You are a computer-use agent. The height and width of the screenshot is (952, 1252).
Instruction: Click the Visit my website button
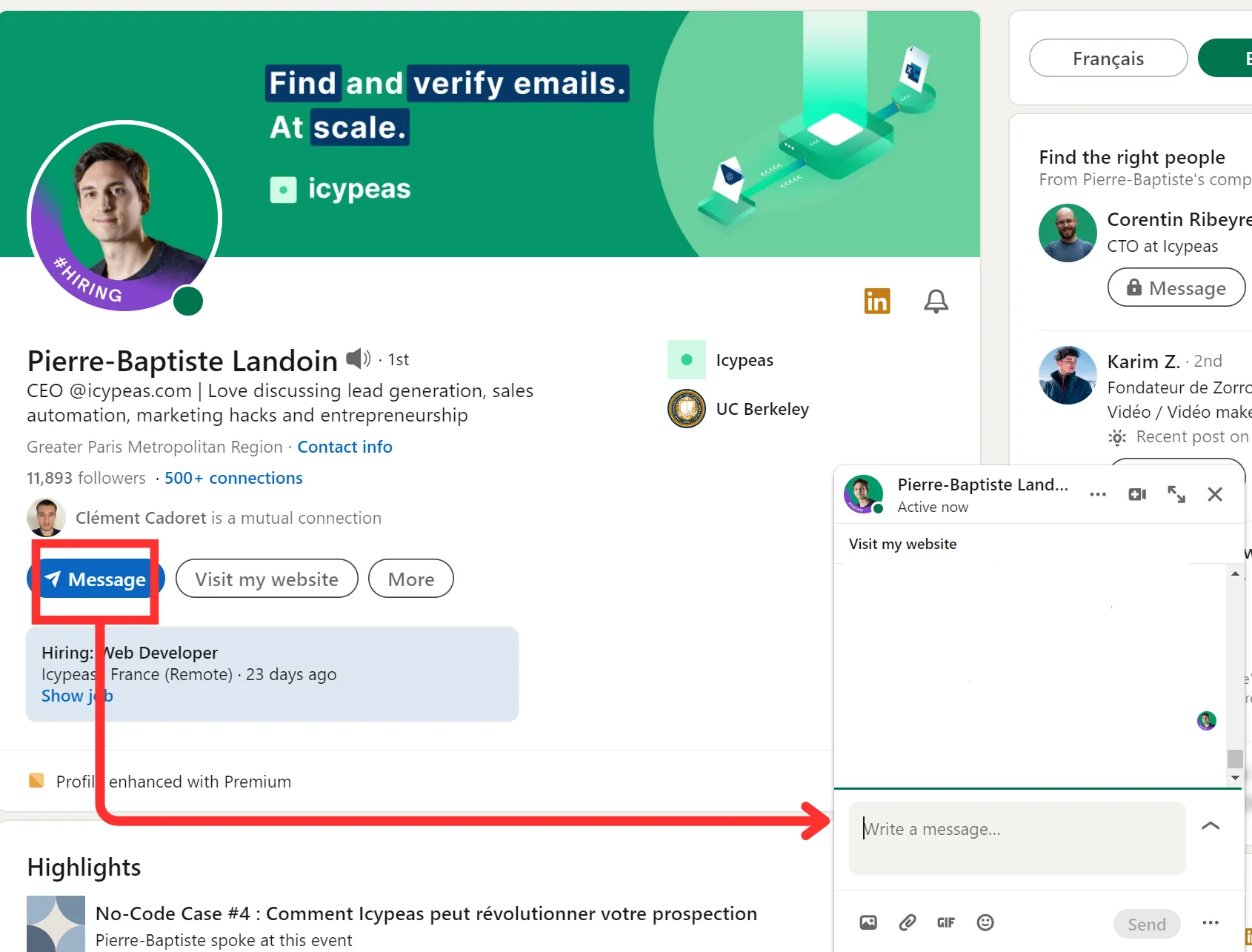tap(267, 579)
